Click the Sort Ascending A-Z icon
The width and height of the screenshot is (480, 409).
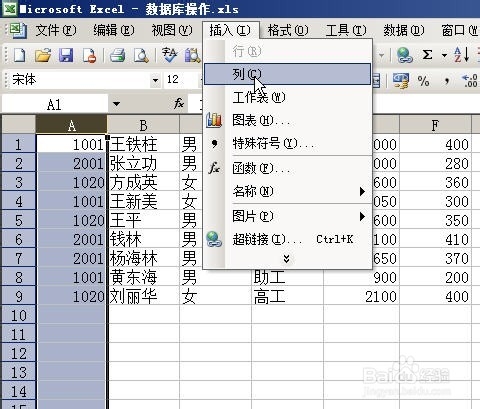coord(462,55)
